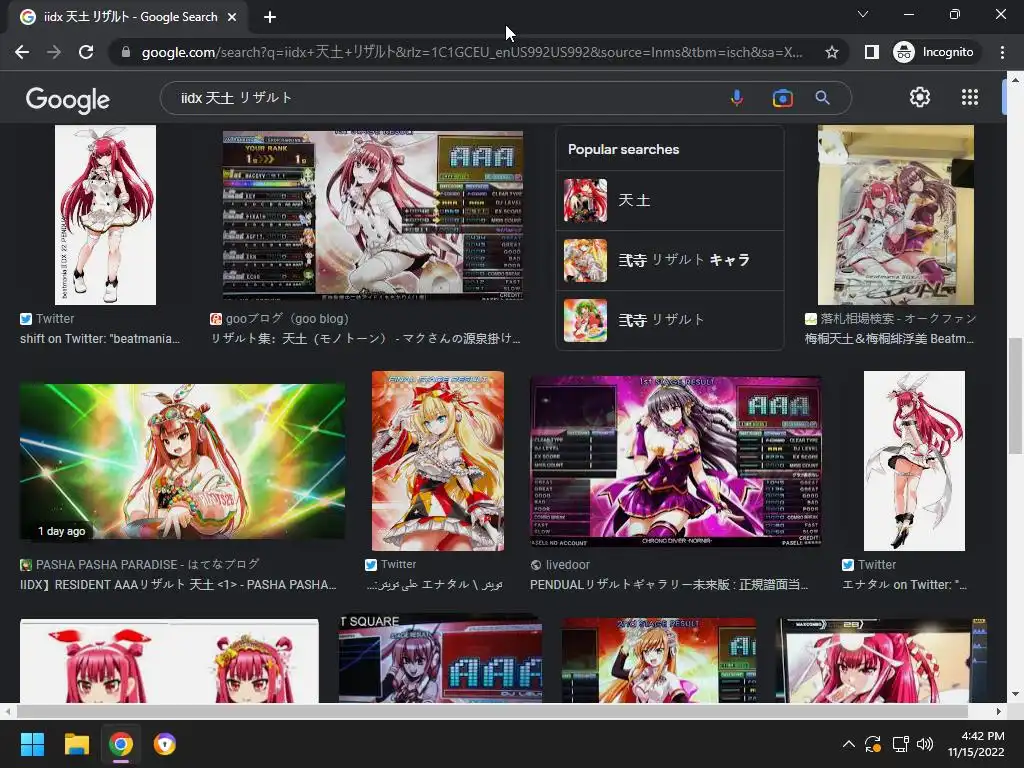Open Google quick settings gear

tap(920, 97)
